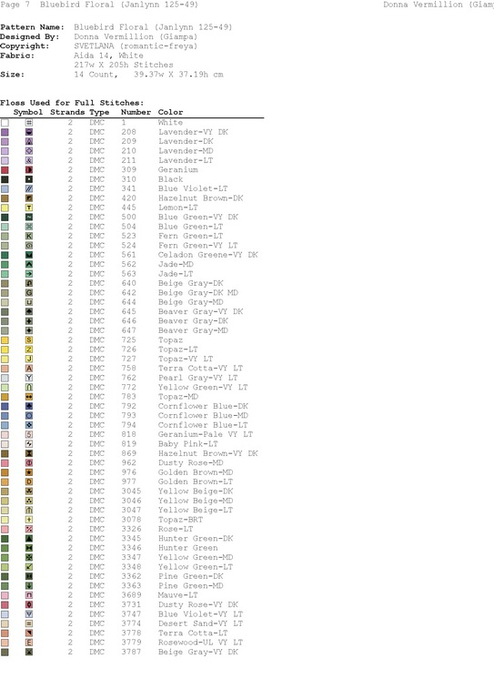This screenshot has width=494, height=699.
Task: Click the color name 'Fern Green-VY LT'
Action: (x=198, y=245)
